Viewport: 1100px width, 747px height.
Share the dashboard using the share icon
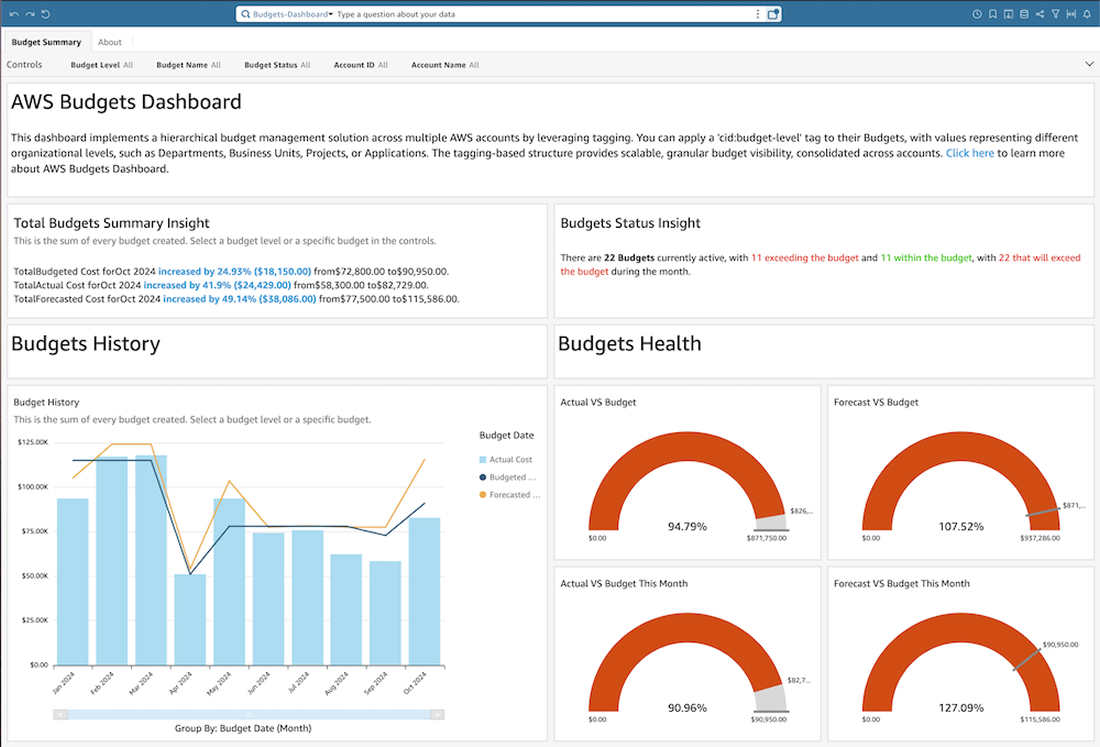click(x=1040, y=13)
